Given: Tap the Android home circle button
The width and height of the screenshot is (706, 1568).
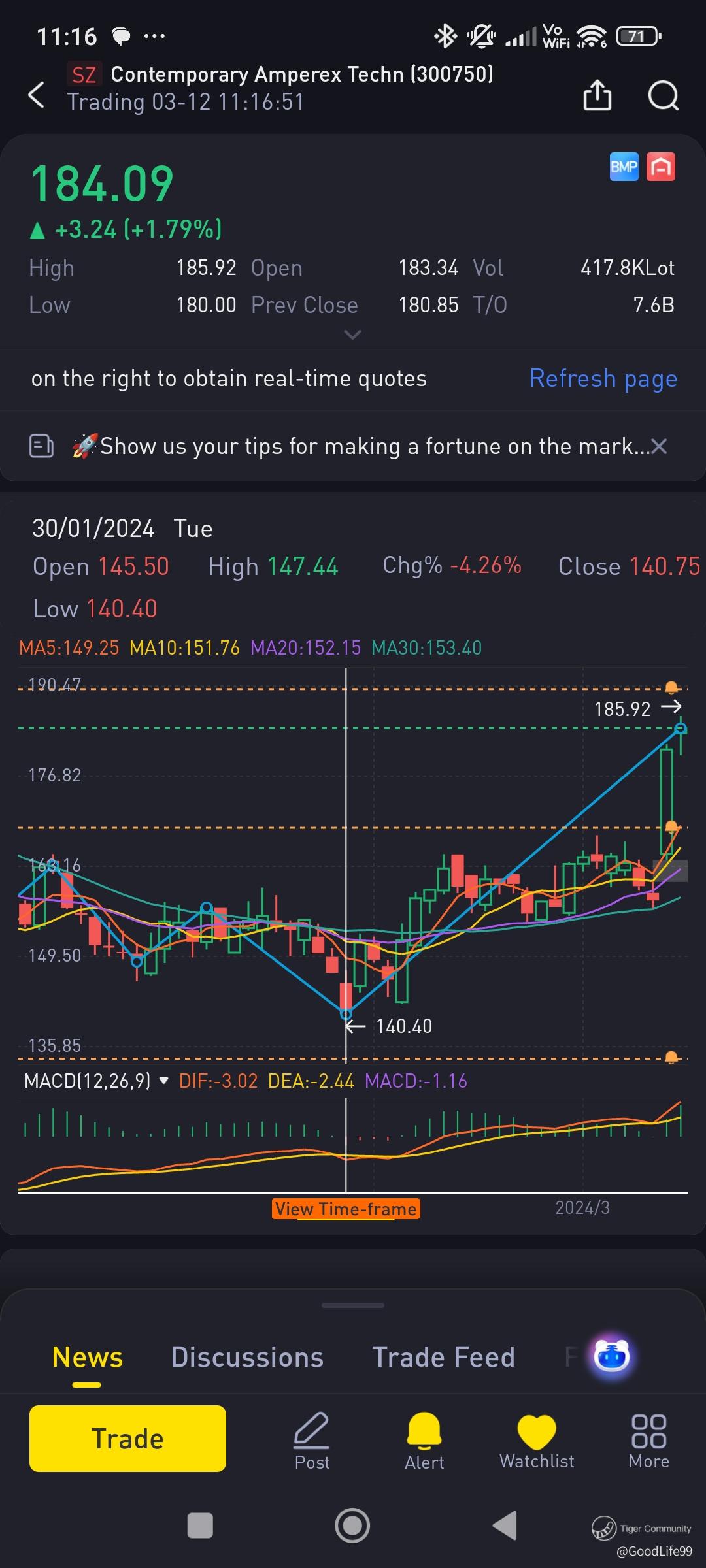Looking at the screenshot, I should pos(352,1526).
